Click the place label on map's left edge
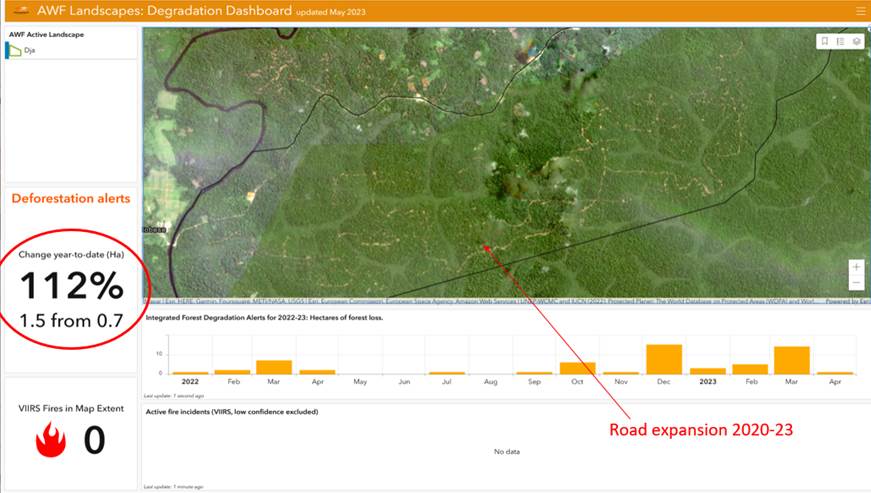Viewport: 871px width, 493px height. [x=154, y=229]
